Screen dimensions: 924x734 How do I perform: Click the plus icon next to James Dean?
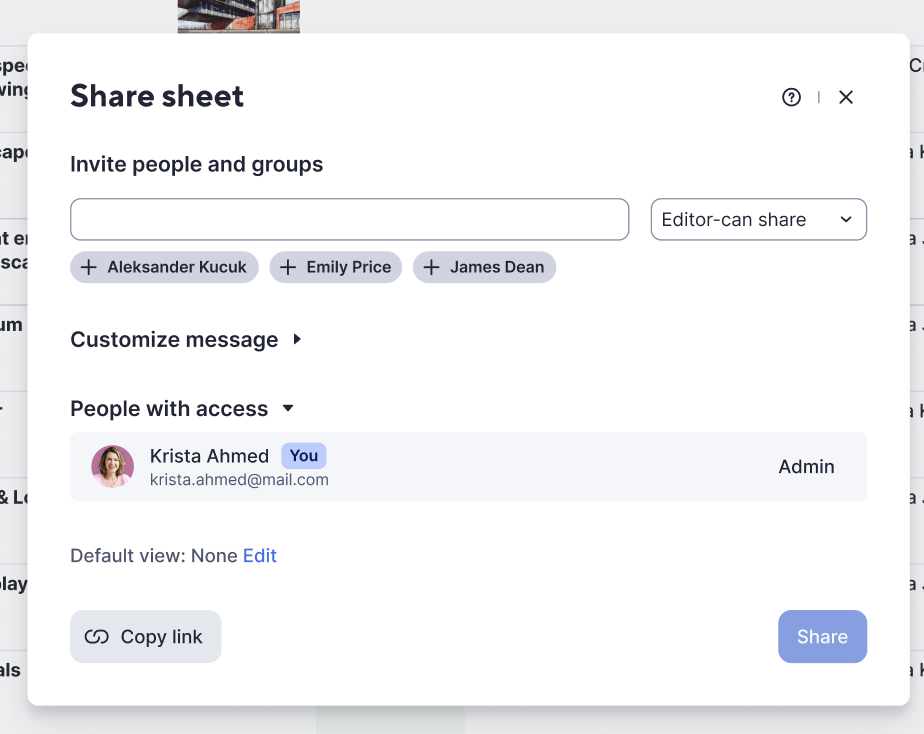(432, 267)
